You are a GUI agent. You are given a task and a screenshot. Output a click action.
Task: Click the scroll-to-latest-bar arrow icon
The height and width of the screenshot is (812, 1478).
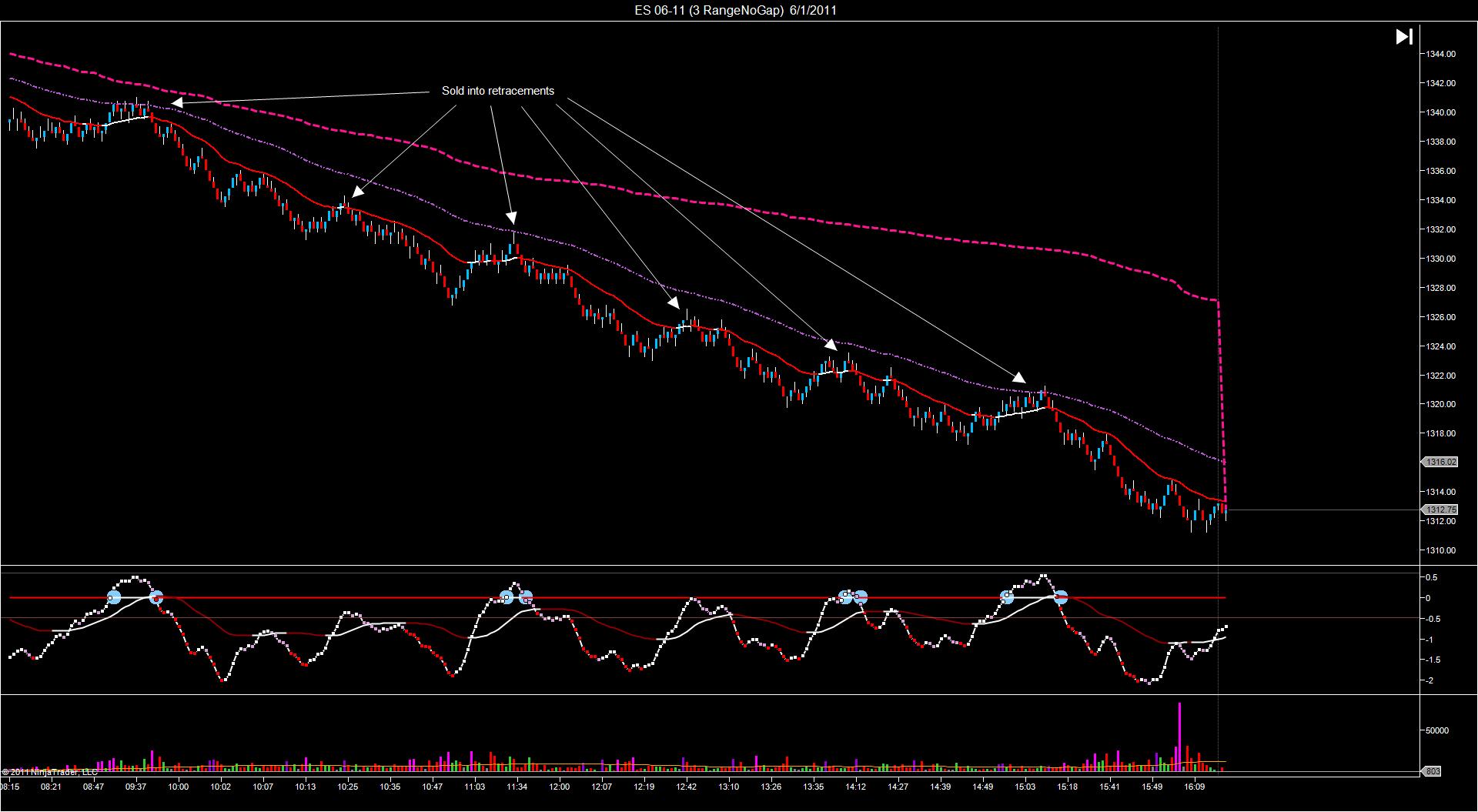pos(1404,36)
